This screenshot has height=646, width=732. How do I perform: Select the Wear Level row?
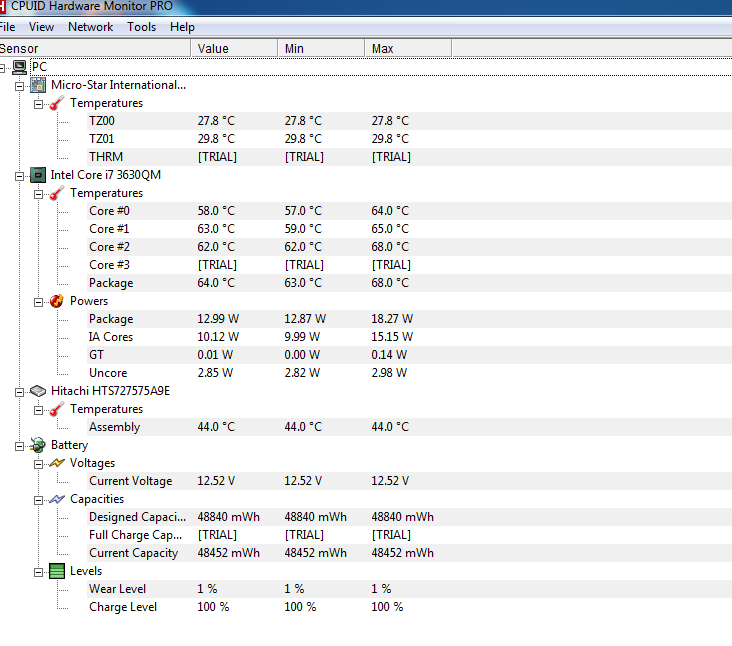[409, 589]
